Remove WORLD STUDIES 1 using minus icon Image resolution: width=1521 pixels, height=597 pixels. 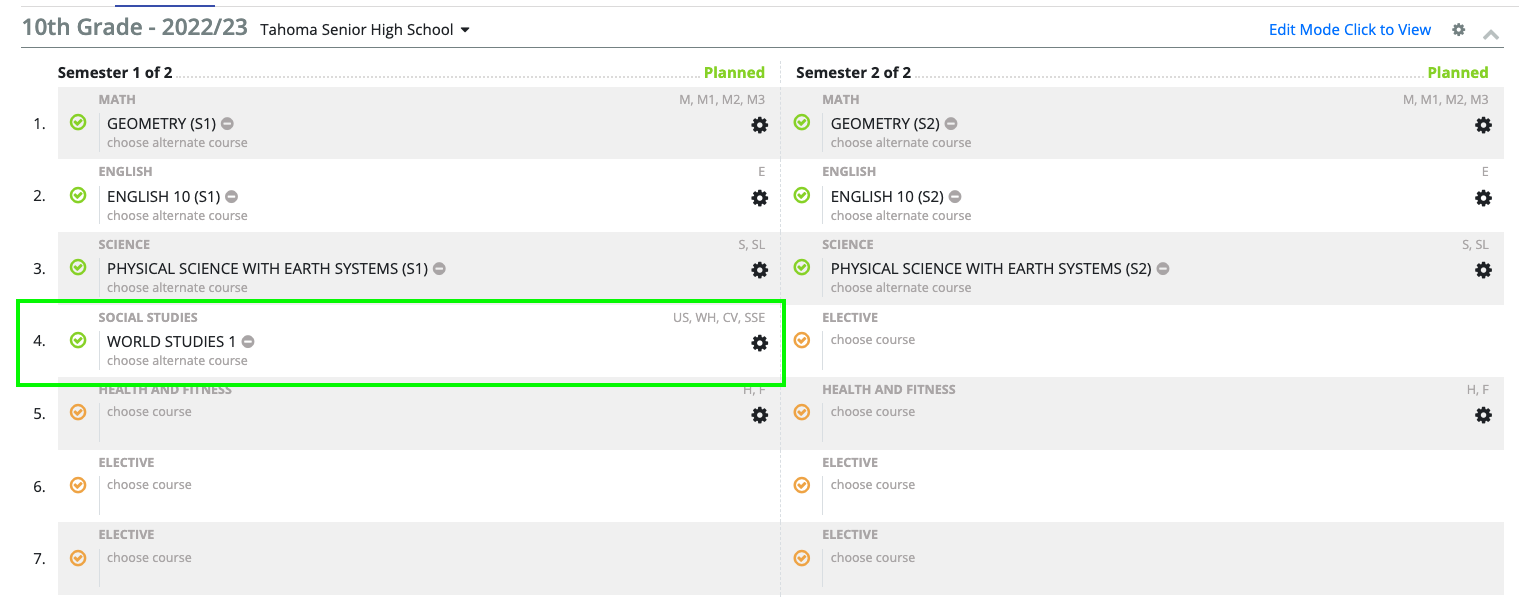tap(248, 342)
